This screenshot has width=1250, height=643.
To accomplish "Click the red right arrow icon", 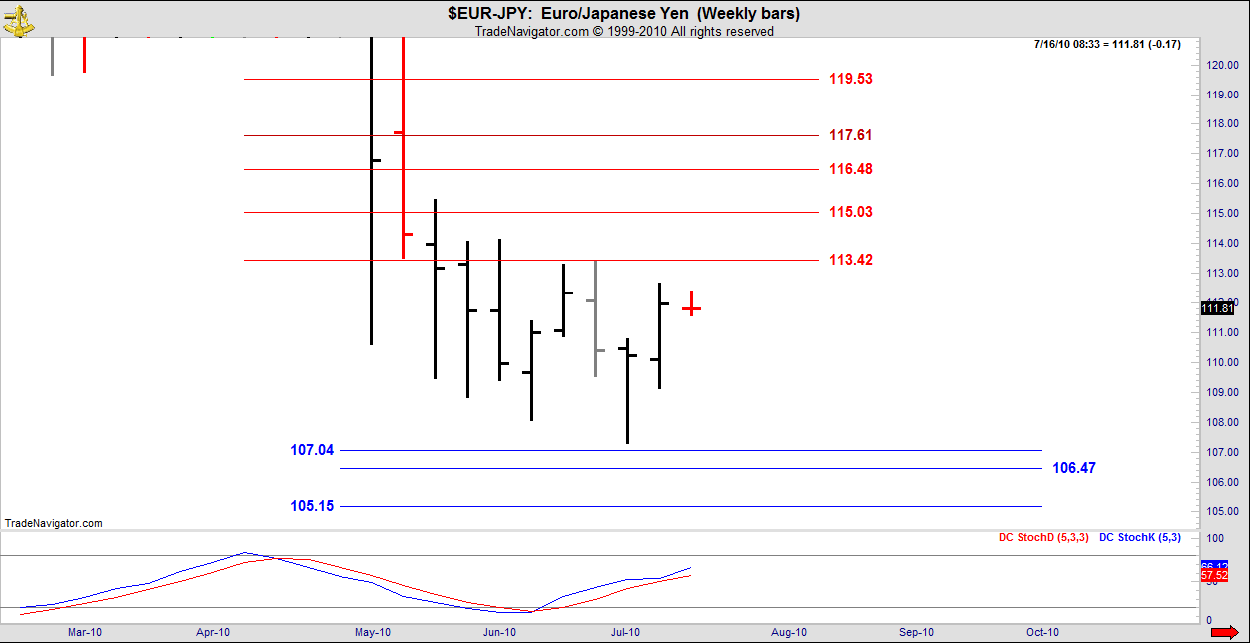I will pyautogui.click(x=1234, y=632).
